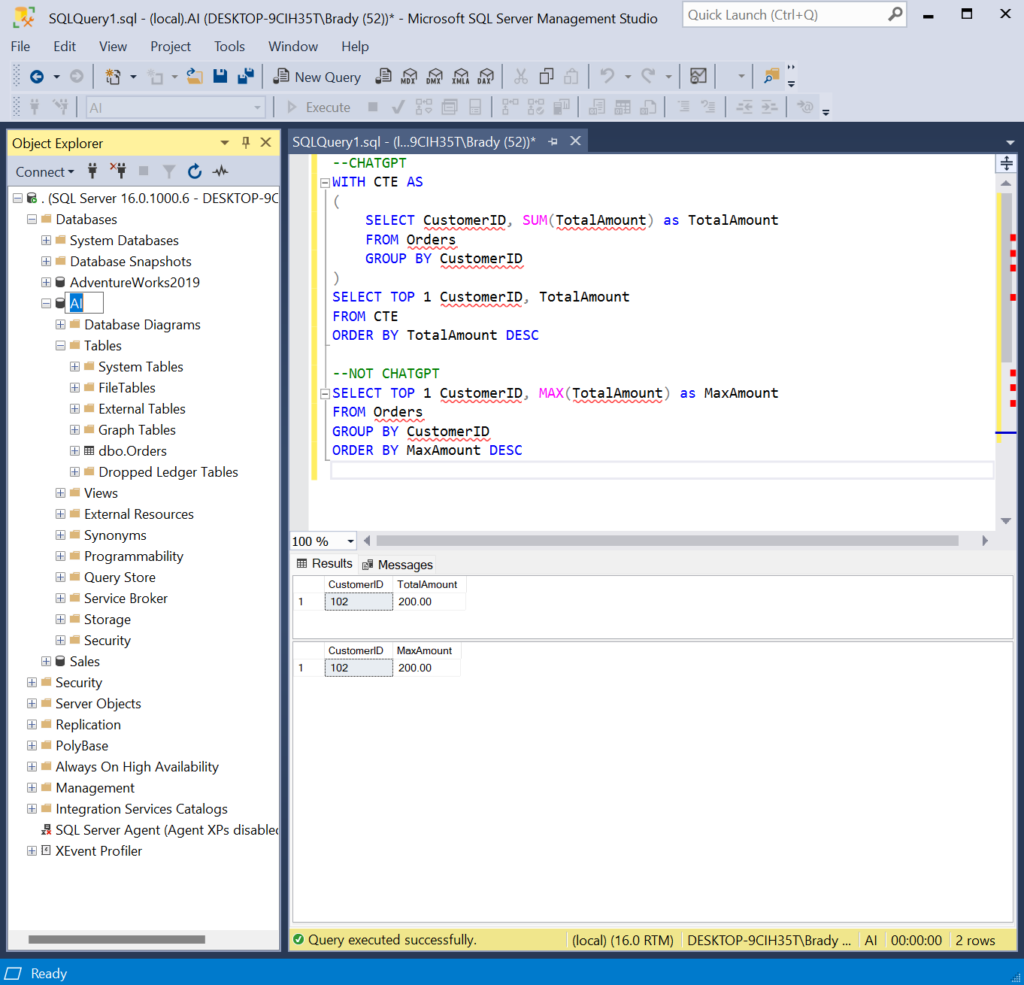Open the Window menu
The height and width of the screenshot is (985, 1024).
pyautogui.click(x=293, y=46)
